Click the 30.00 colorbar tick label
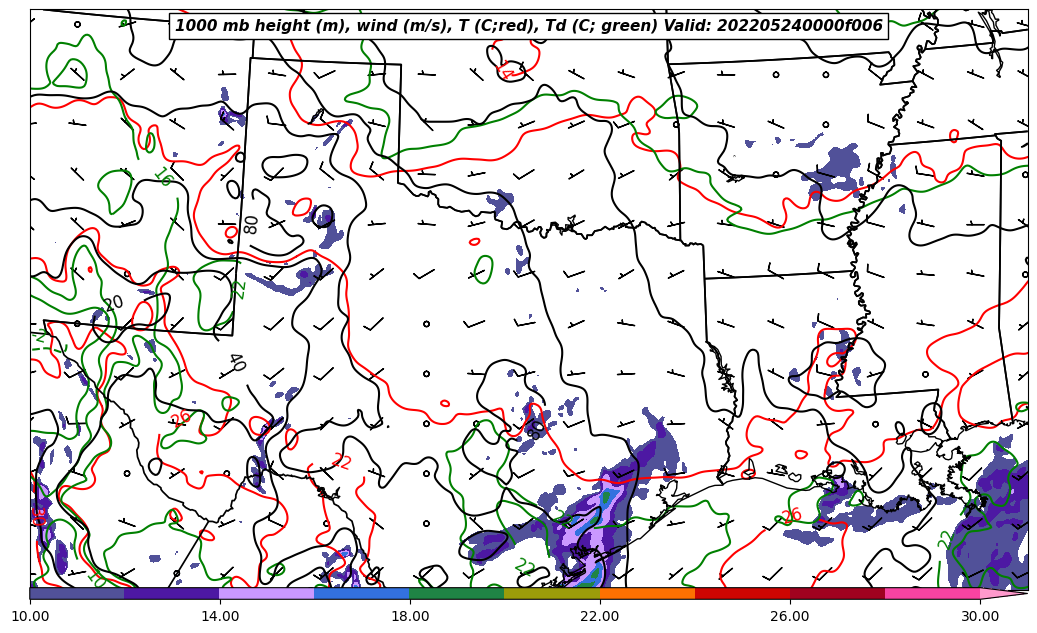Screen dimensions: 1037x633 pyautogui.click(x=980, y=616)
